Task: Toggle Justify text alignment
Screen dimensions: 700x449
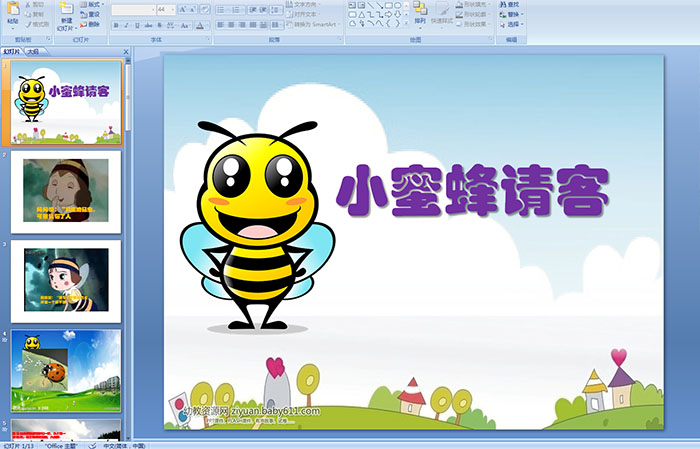Action: pos(252,25)
